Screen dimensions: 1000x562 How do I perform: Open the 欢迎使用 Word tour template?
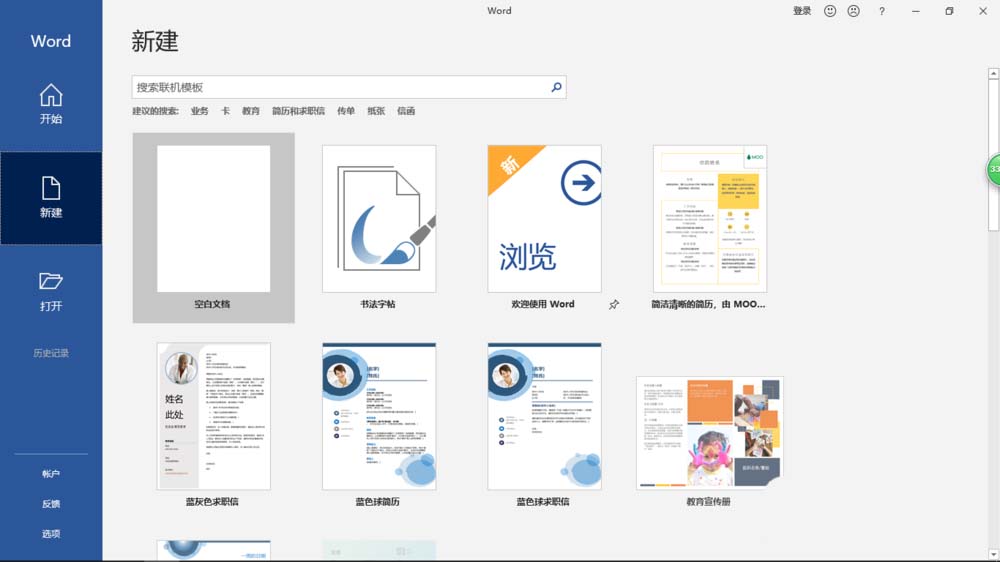pyautogui.click(x=544, y=227)
